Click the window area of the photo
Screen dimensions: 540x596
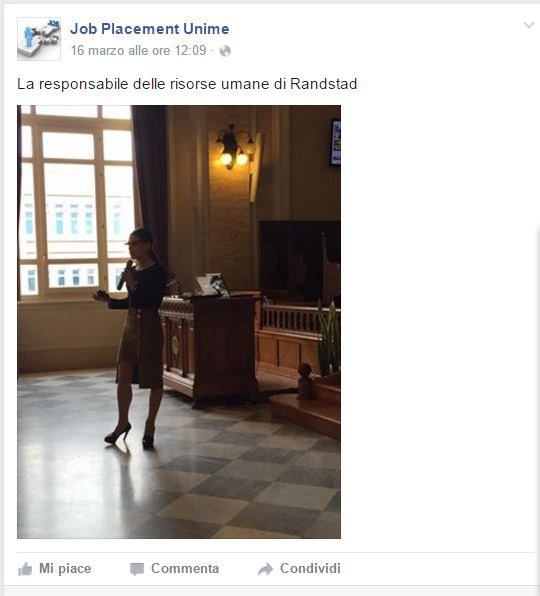coord(76,201)
